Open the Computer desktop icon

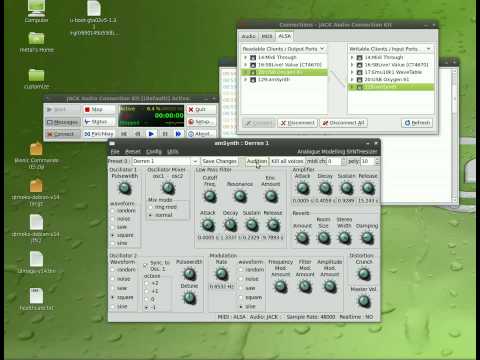coord(36,11)
